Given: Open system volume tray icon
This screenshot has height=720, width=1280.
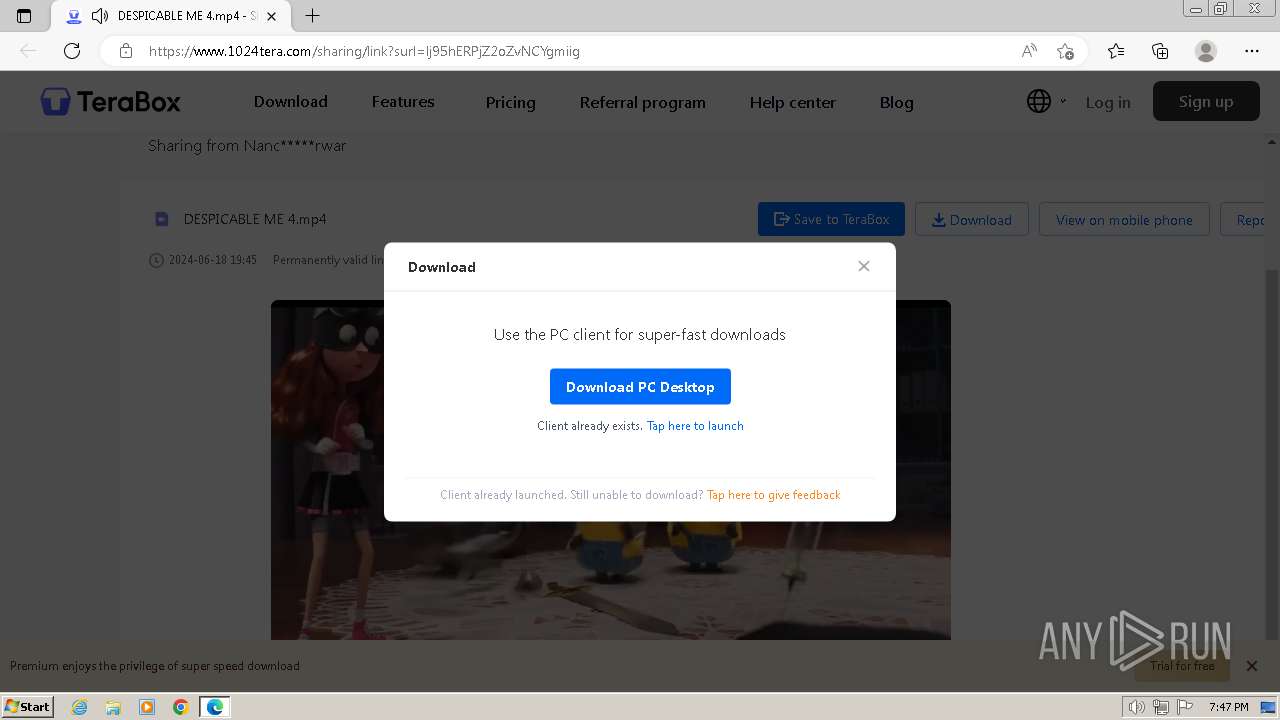Looking at the screenshot, I should click(1137, 707).
